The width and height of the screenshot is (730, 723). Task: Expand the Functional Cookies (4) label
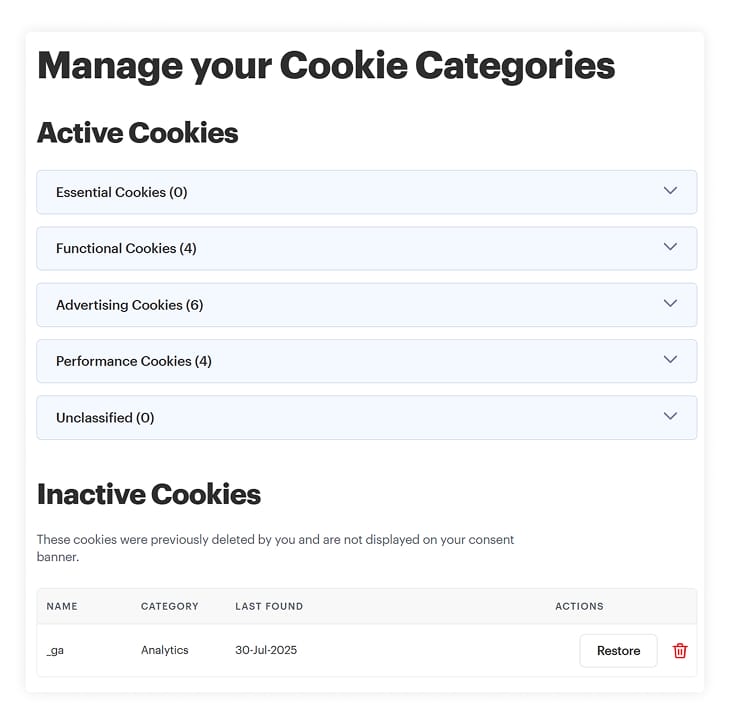[x=126, y=249]
